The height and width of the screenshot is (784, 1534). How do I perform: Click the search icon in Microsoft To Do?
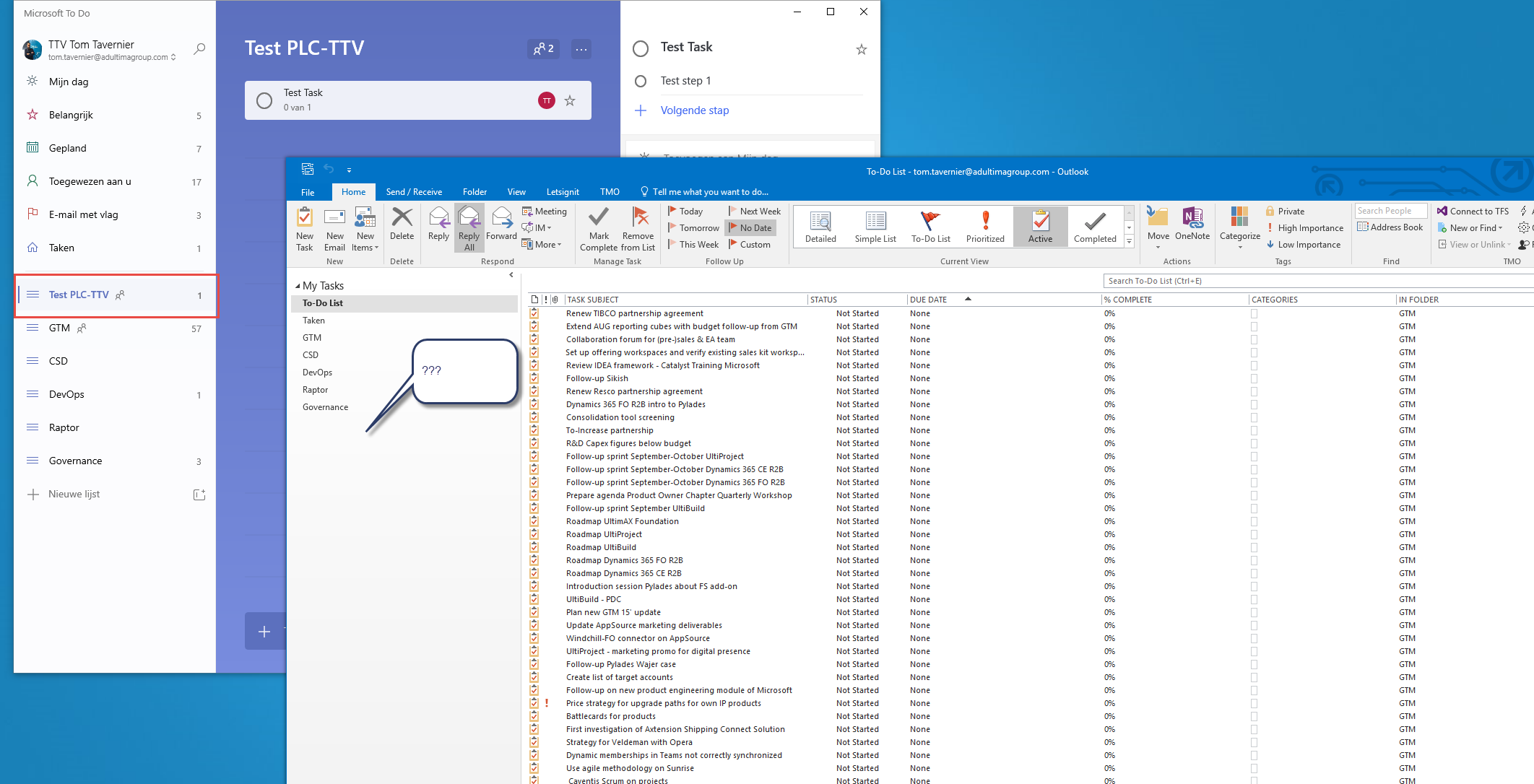[x=199, y=49]
